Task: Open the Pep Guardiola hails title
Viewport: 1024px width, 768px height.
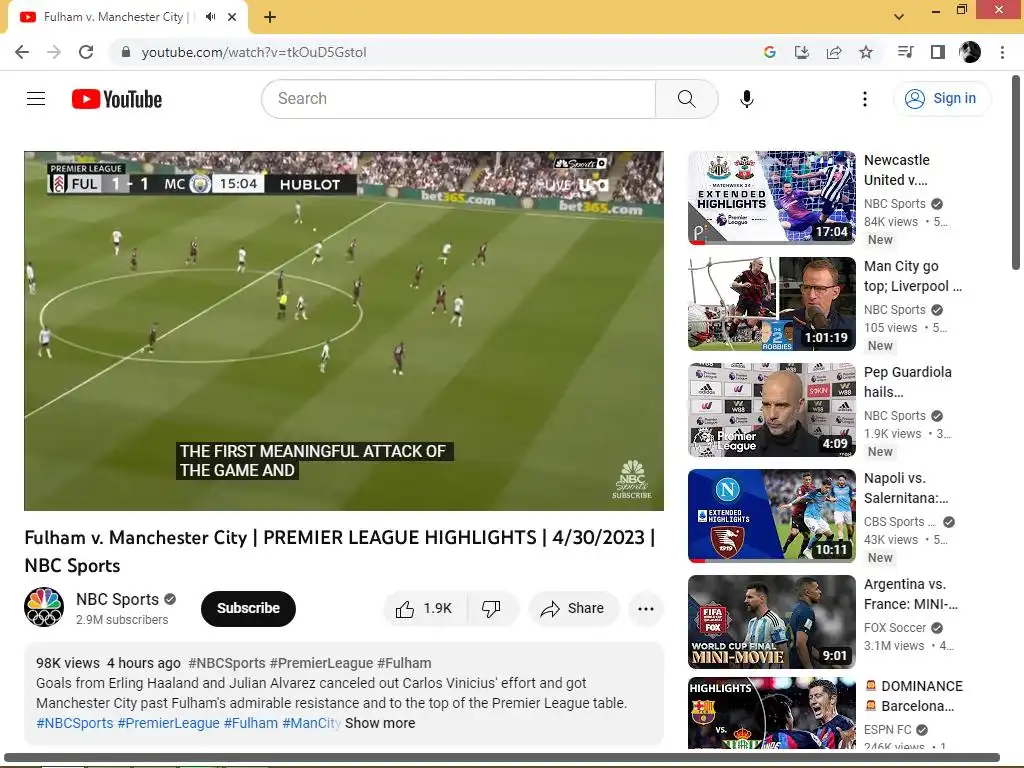Action: coord(908,382)
